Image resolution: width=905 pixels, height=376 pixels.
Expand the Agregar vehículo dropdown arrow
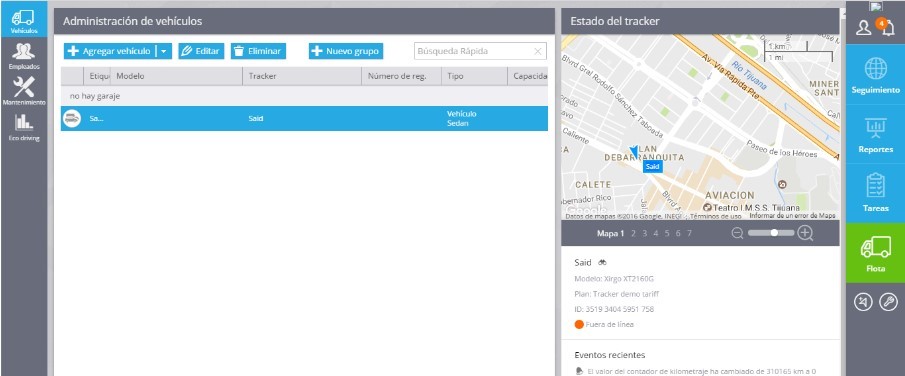(163, 51)
